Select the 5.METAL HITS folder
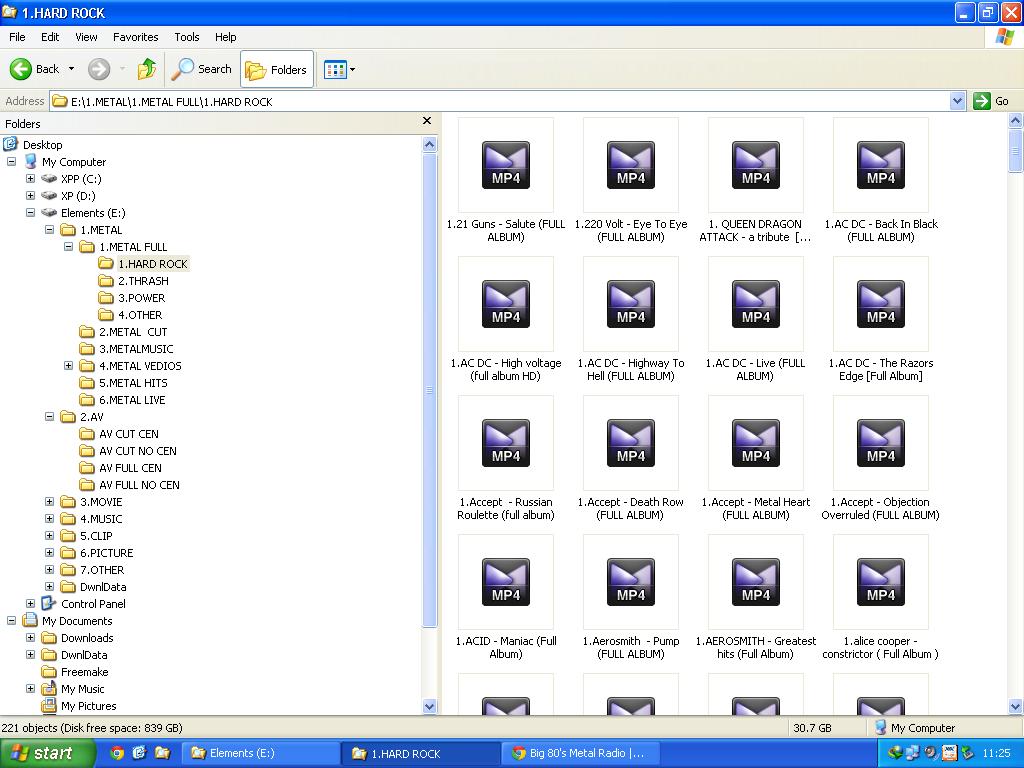Image resolution: width=1024 pixels, height=768 pixels. 123,383
